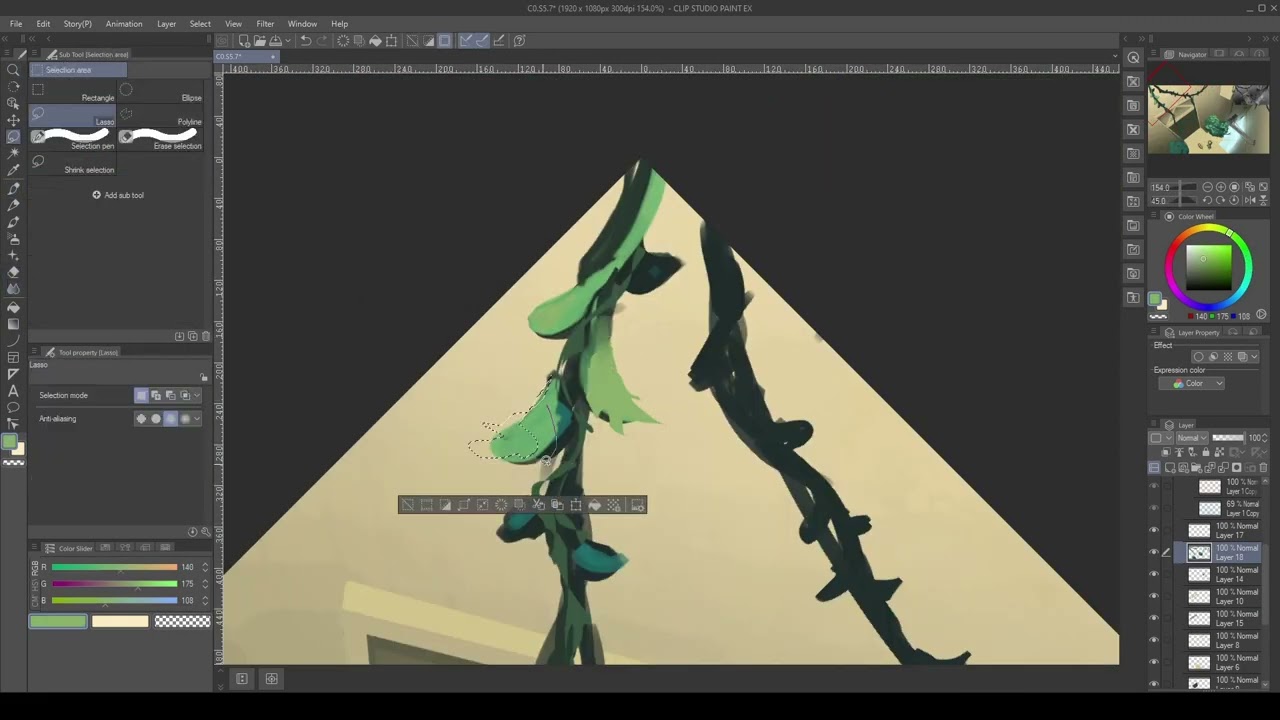Viewport: 1280px width, 720px height.
Task: Click the Selection area group tab
Action: (x=78, y=70)
